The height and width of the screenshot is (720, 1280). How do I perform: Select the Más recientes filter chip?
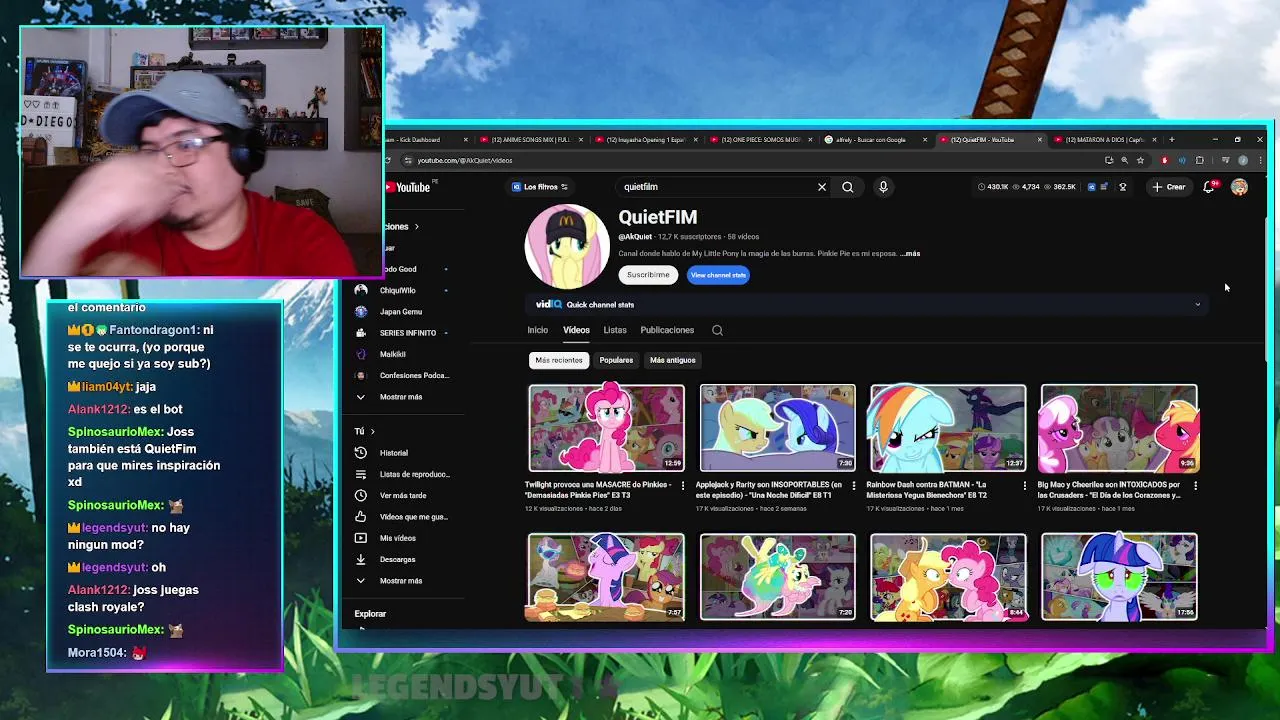[x=559, y=360]
